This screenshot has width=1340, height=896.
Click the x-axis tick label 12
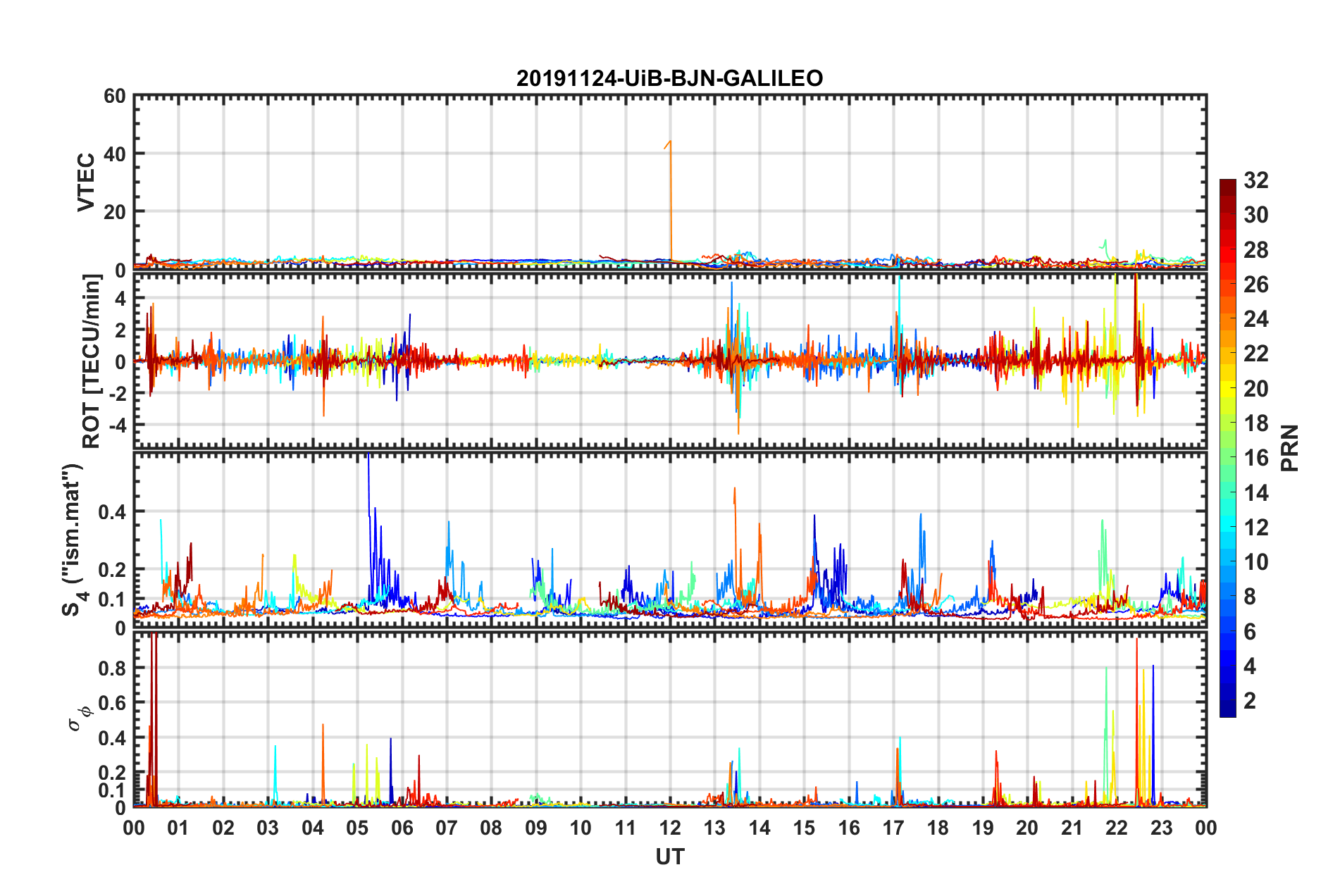pos(669,827)
